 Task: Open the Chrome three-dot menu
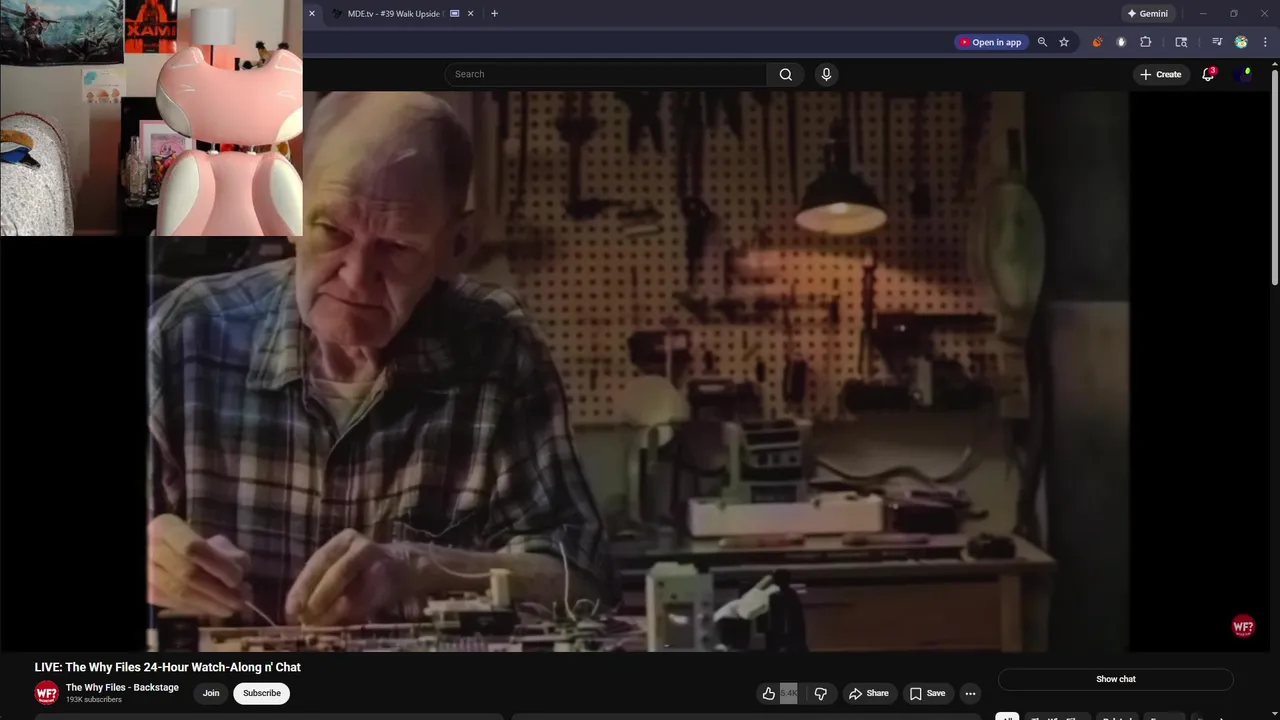pyautogui.click(x=1265, y=42)
